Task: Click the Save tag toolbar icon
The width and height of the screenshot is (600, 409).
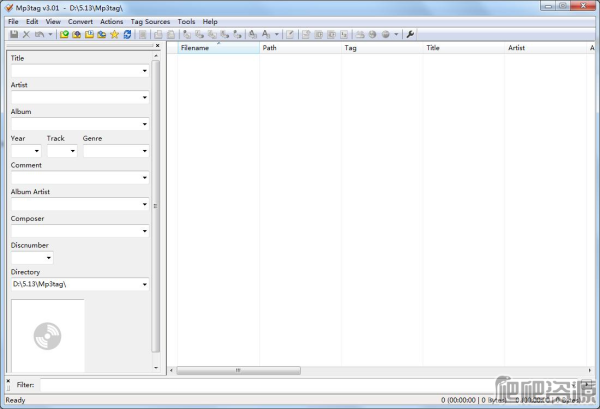Action: click(x=13, y=35)
